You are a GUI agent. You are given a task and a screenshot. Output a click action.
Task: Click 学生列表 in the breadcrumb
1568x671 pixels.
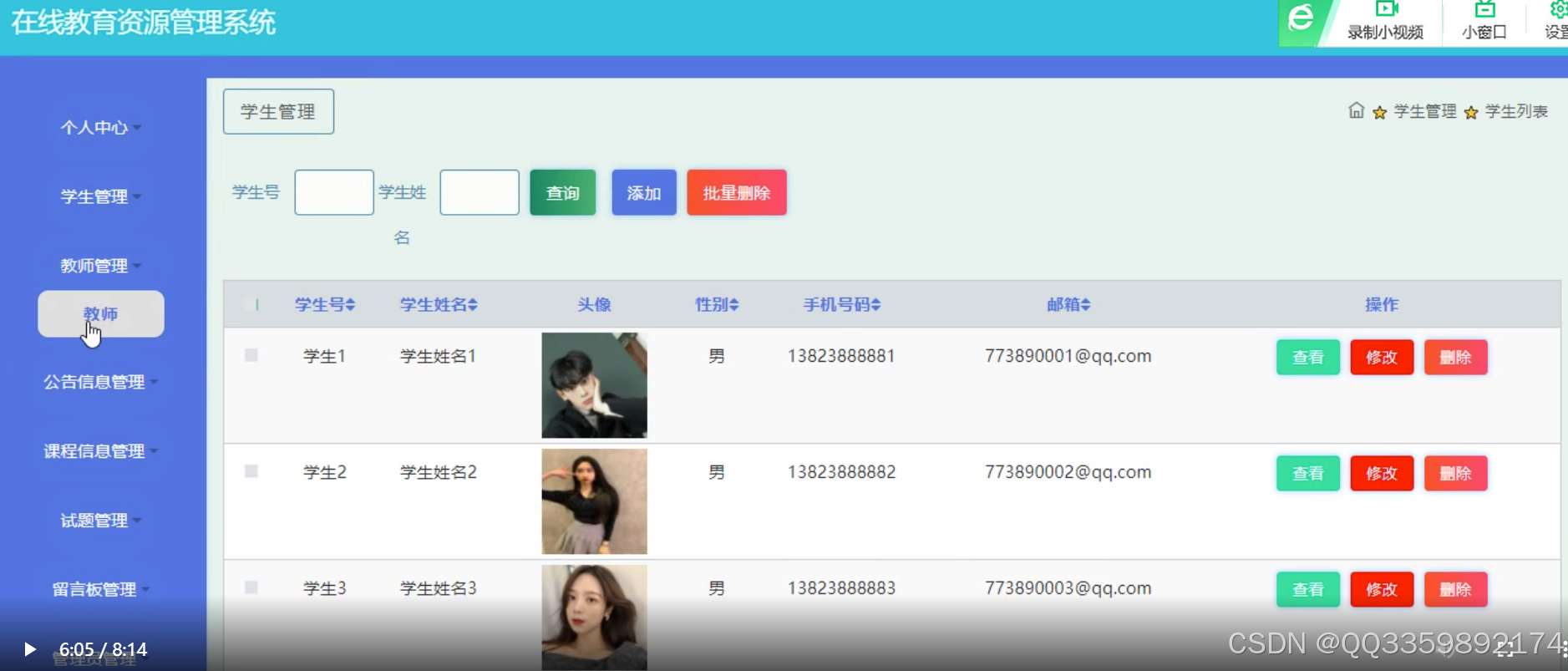tap(1516, 111)
